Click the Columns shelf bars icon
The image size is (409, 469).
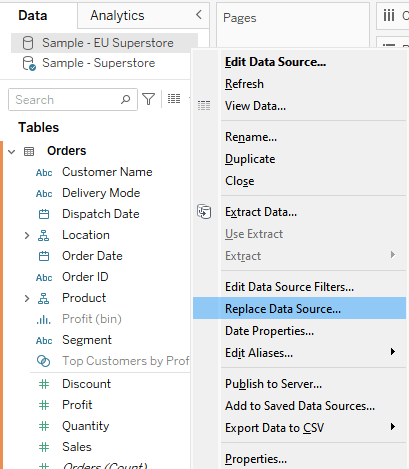[389, 15]
